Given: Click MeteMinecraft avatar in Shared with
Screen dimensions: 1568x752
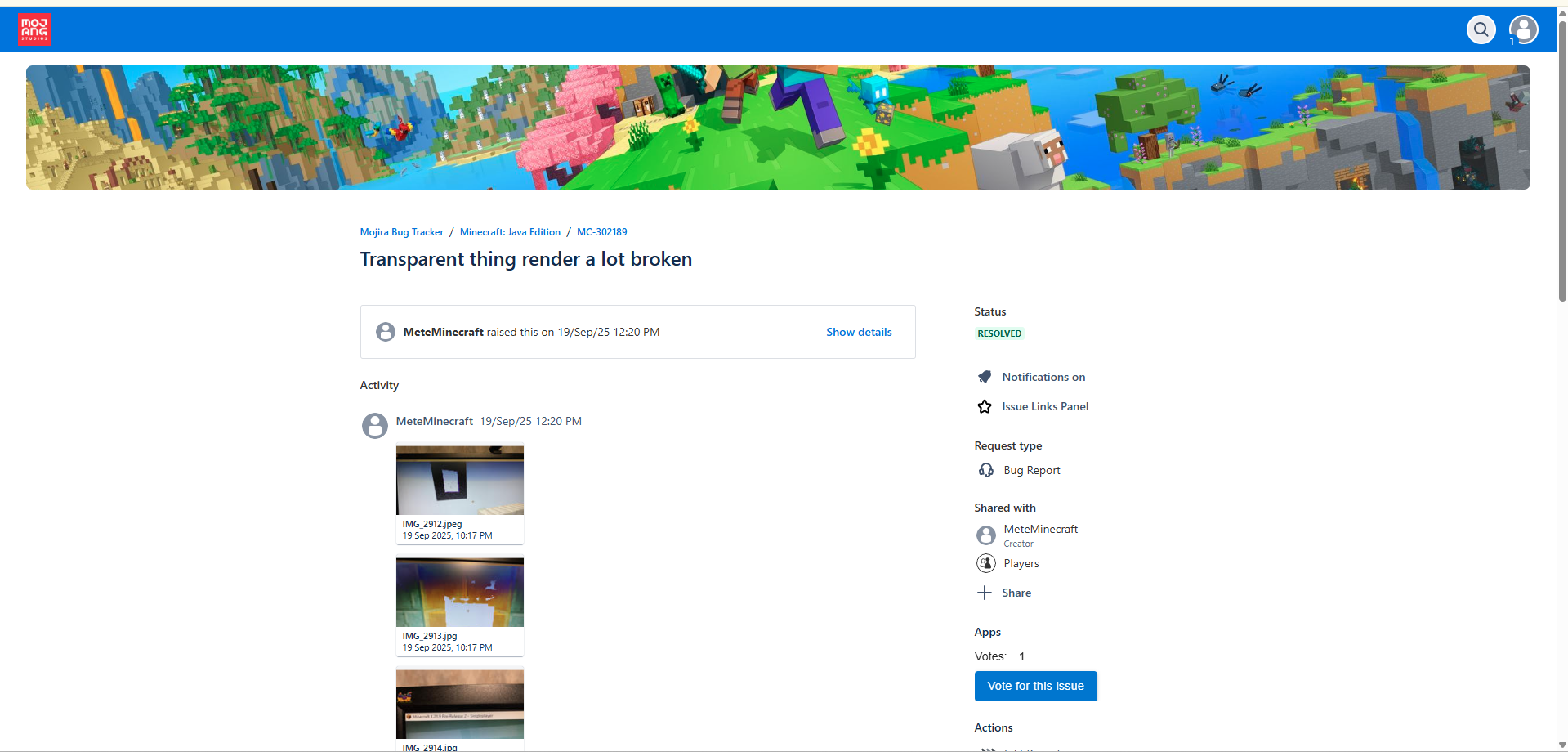Looking at the screenshot, I should pos(986,535).
